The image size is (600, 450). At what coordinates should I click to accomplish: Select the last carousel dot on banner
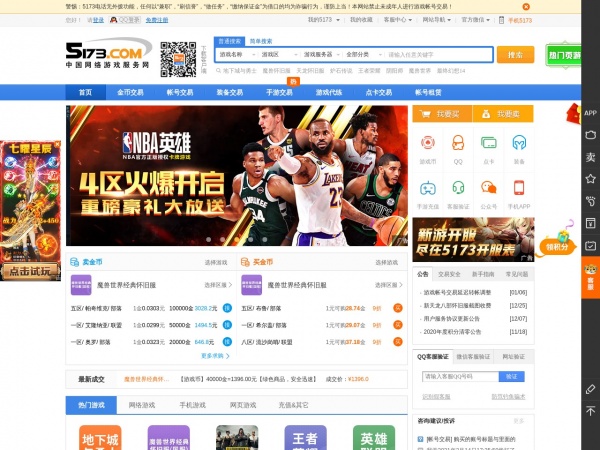coord(265,240)
